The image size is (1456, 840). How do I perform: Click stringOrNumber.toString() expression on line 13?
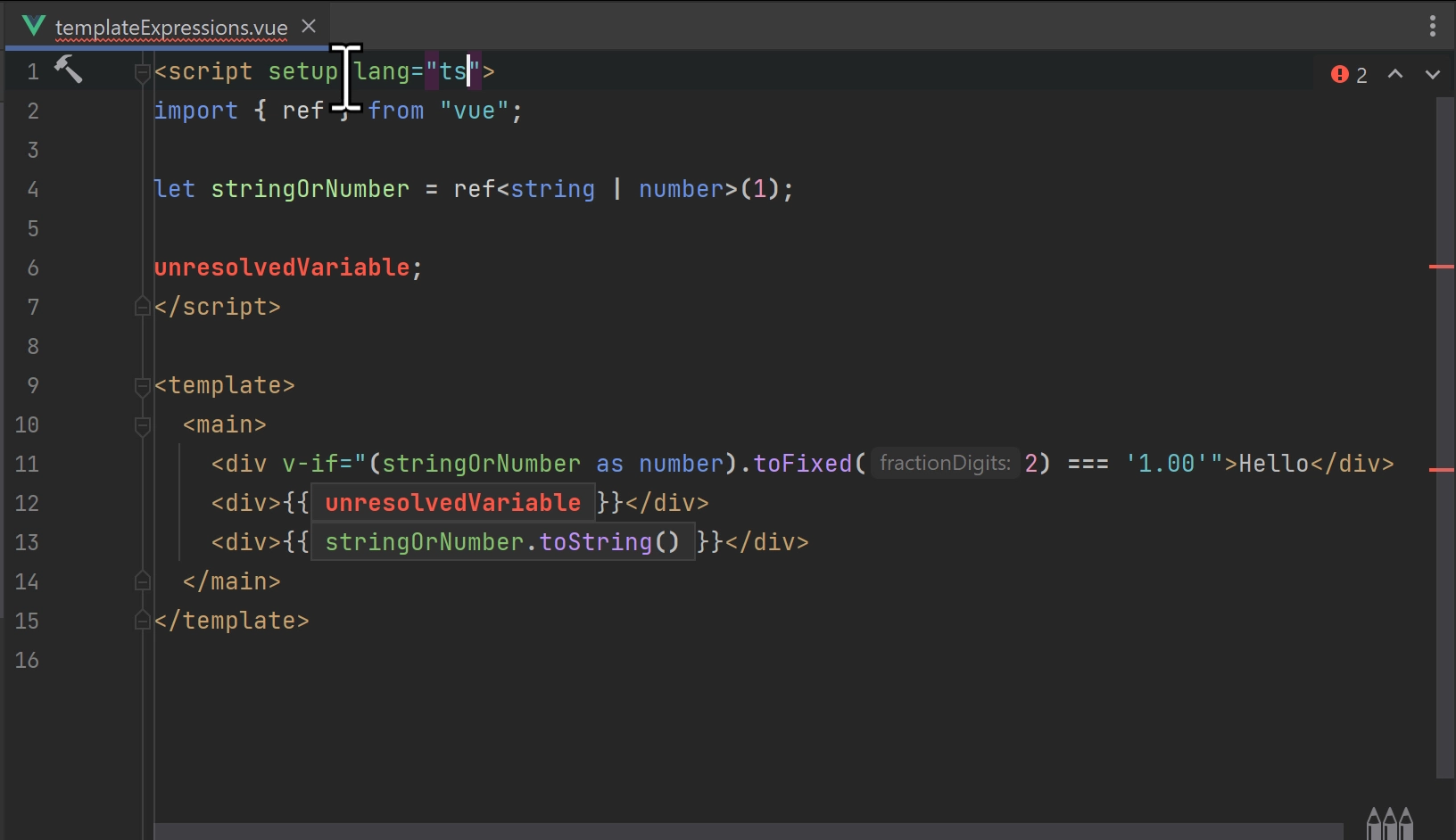coord(502,542)
